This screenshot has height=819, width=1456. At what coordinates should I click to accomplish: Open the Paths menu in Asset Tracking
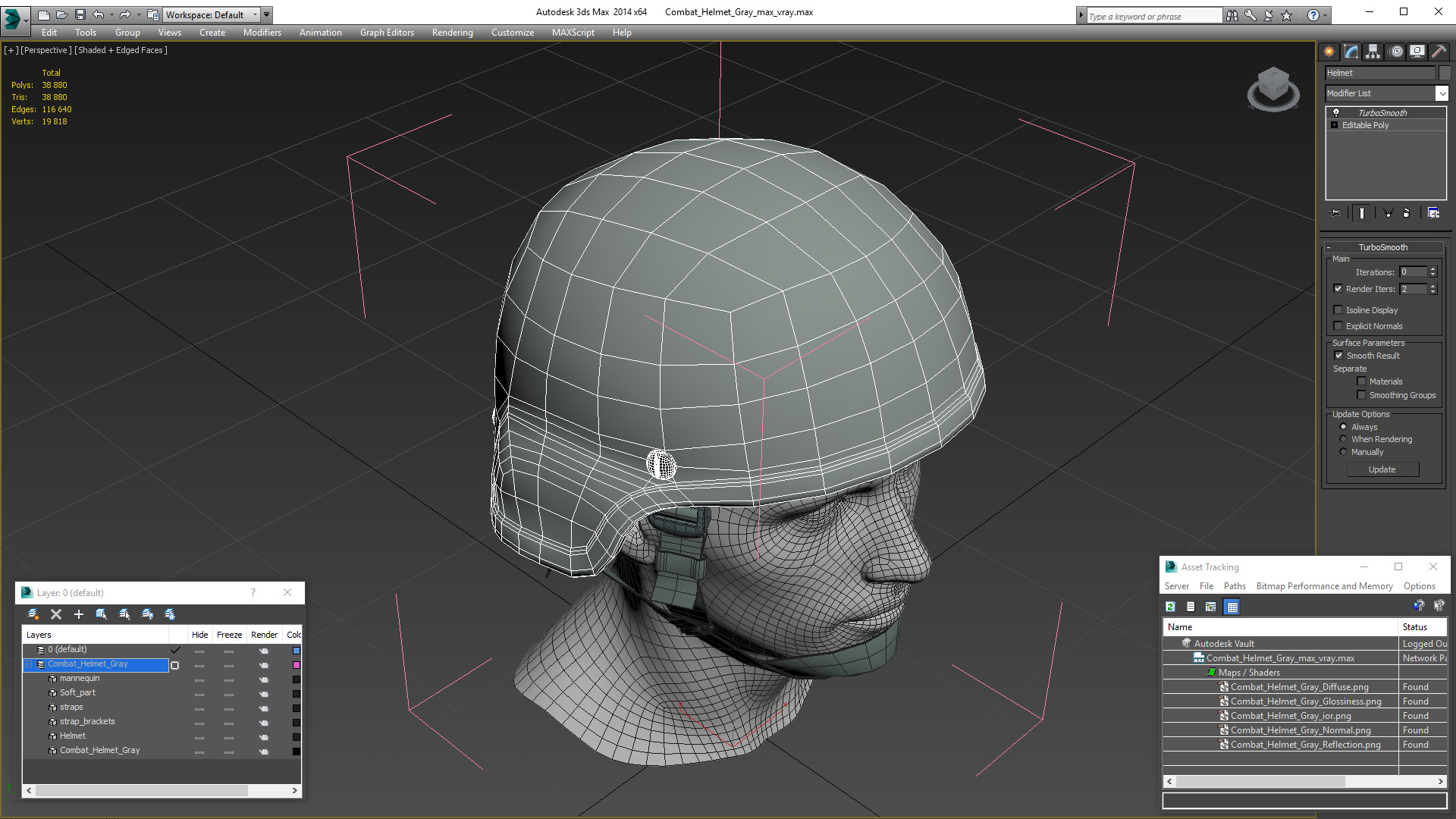pyautogui.click(x=1235, y=586)
